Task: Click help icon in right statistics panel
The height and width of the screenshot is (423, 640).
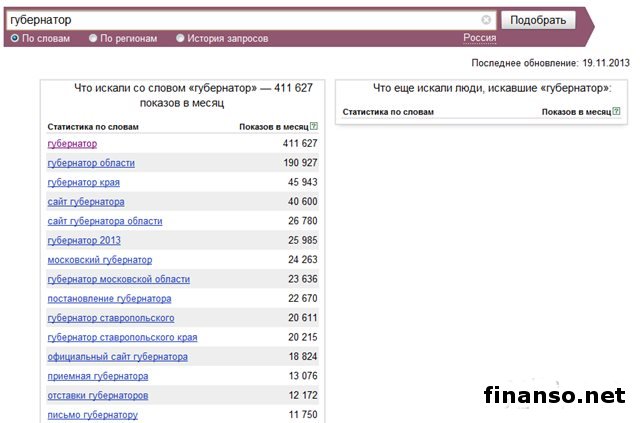Action: click(616, 112)
